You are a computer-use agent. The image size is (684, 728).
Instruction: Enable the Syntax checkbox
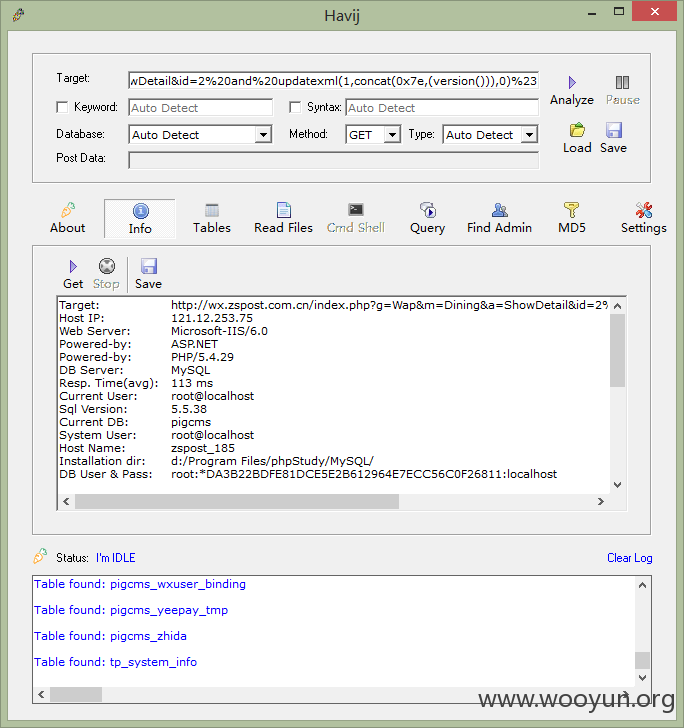tap(295, 107)
